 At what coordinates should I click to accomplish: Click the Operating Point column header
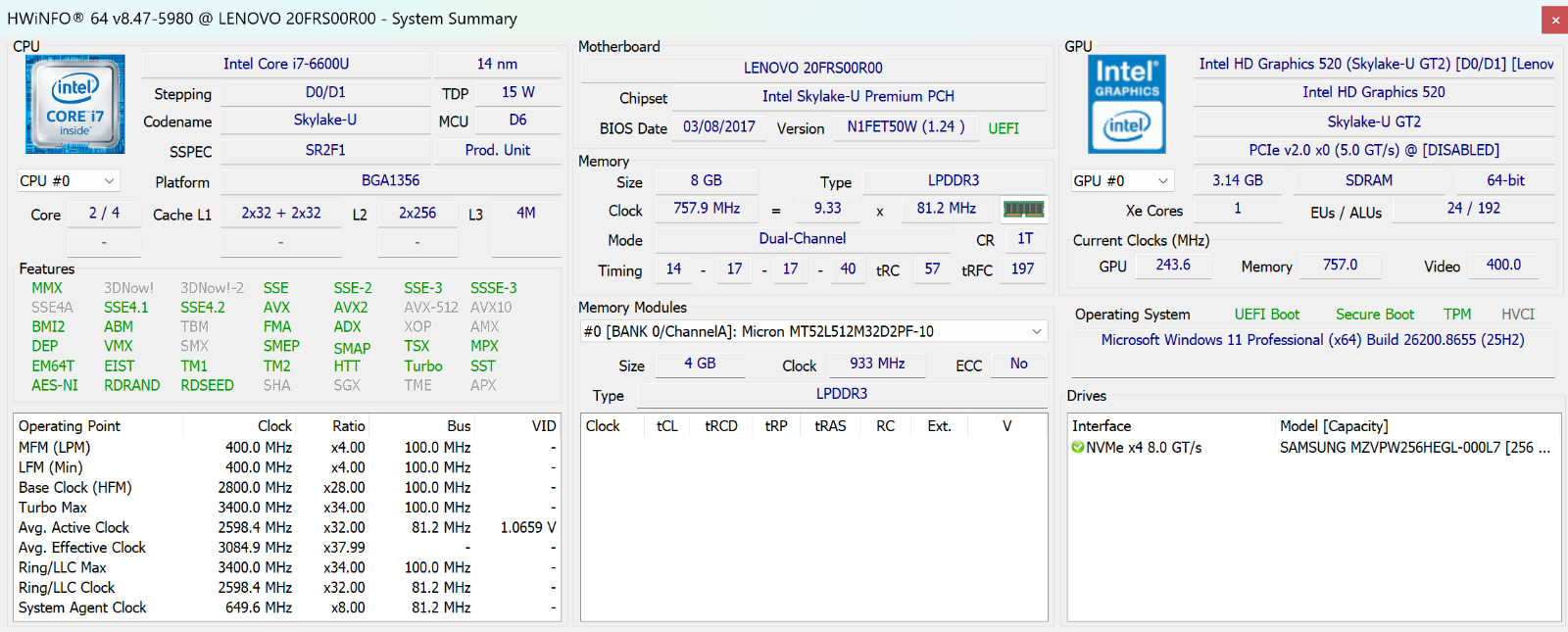tap(98, 426)
